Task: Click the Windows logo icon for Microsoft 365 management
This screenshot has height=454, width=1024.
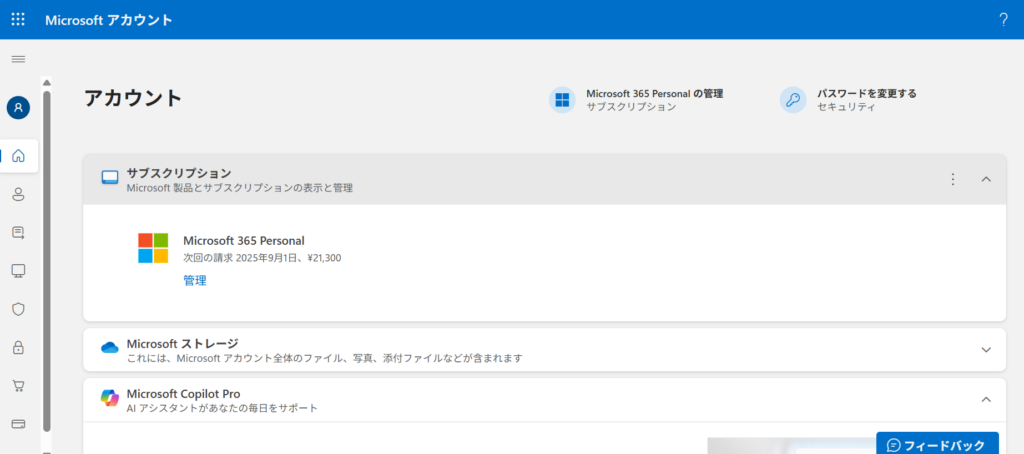Action: (562, 100)
